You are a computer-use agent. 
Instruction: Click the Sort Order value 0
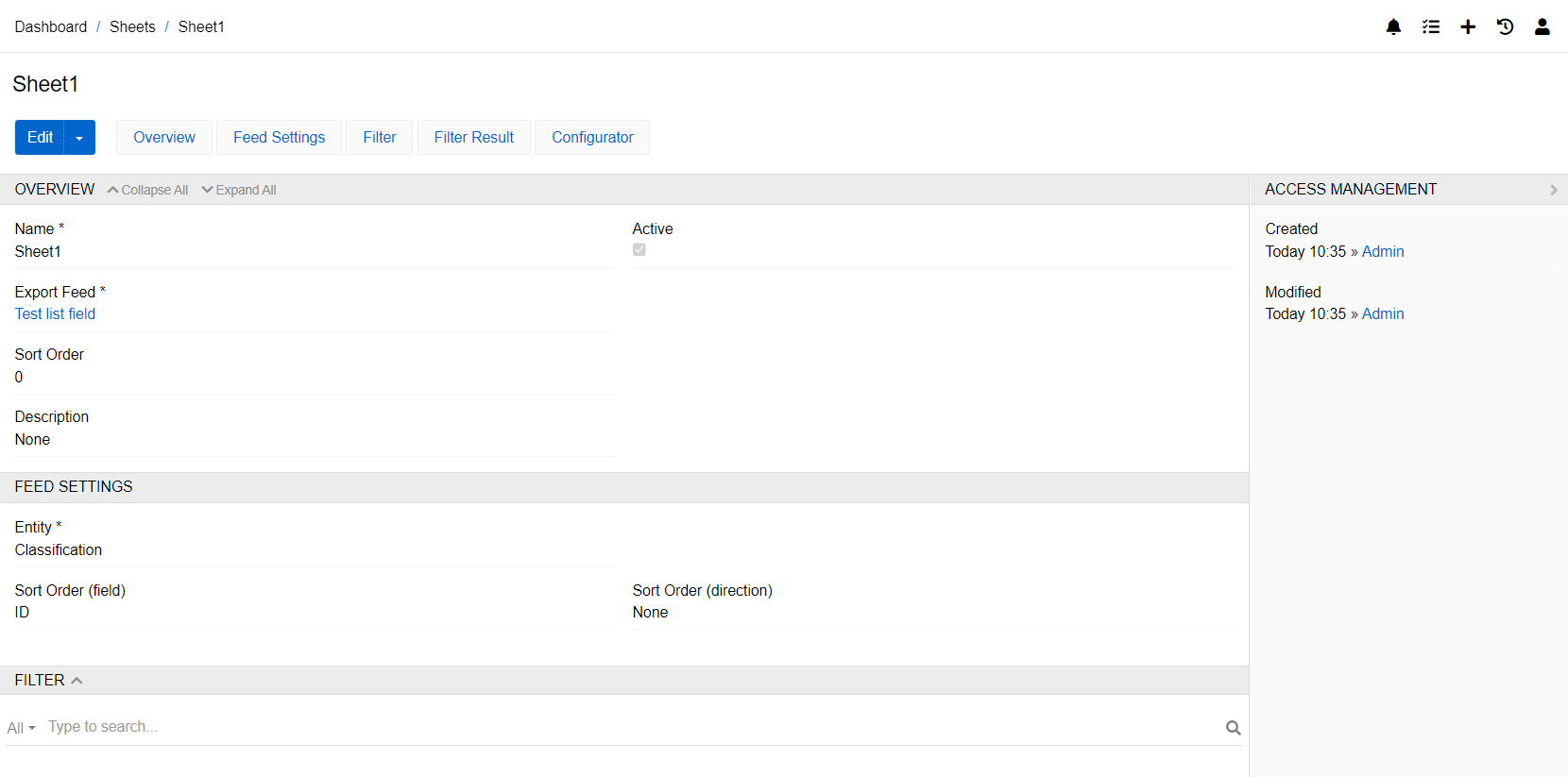(x=19, y=378)
